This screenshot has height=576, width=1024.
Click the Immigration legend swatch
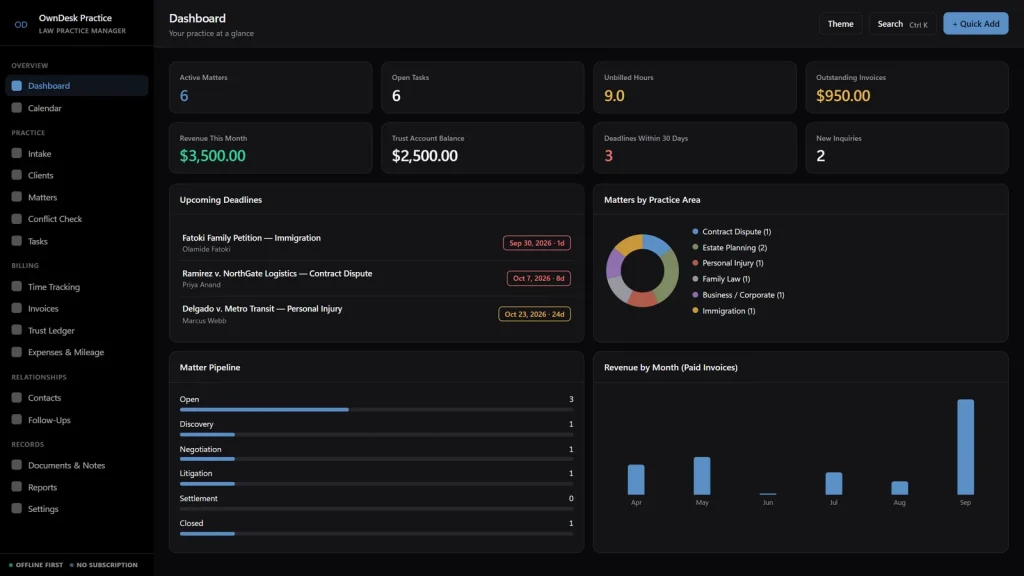pos(695,310)
